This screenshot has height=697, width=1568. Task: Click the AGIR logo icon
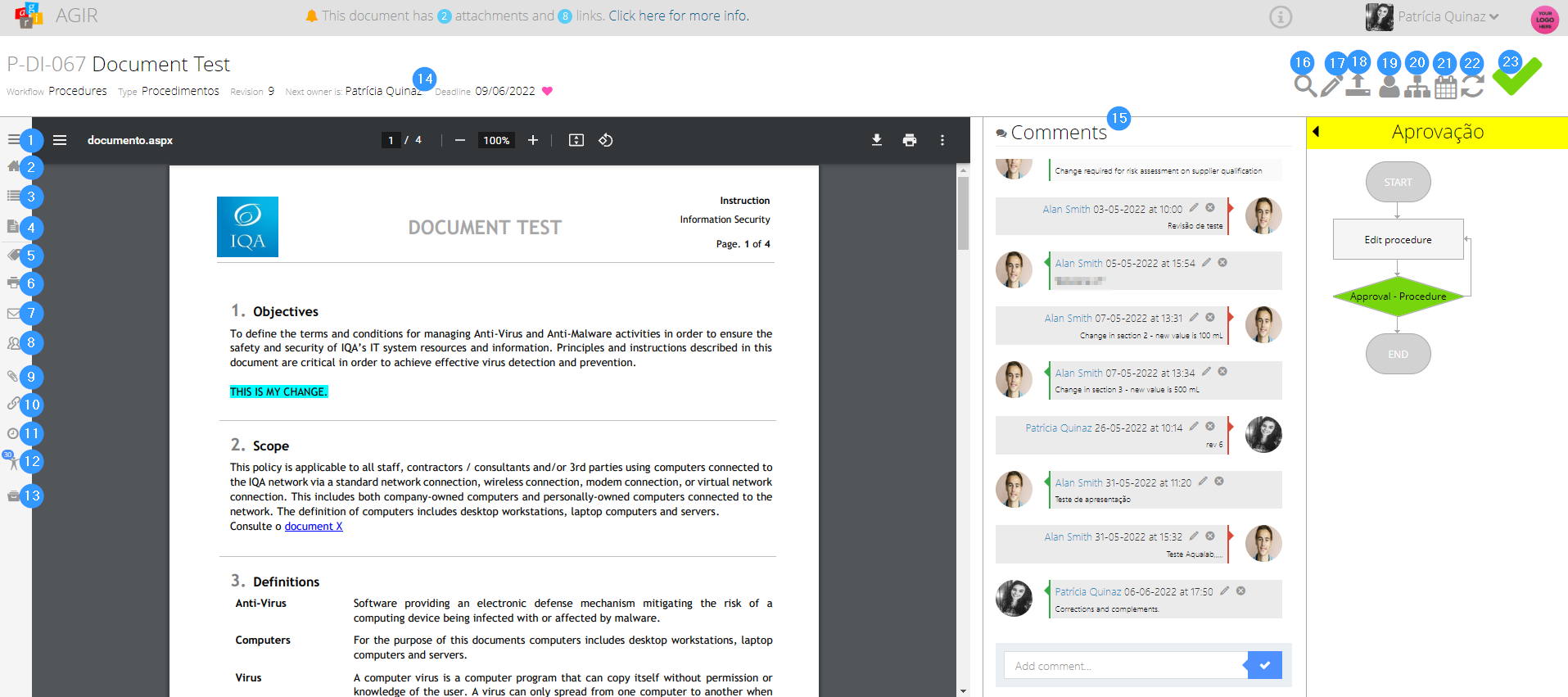(29, 15)
